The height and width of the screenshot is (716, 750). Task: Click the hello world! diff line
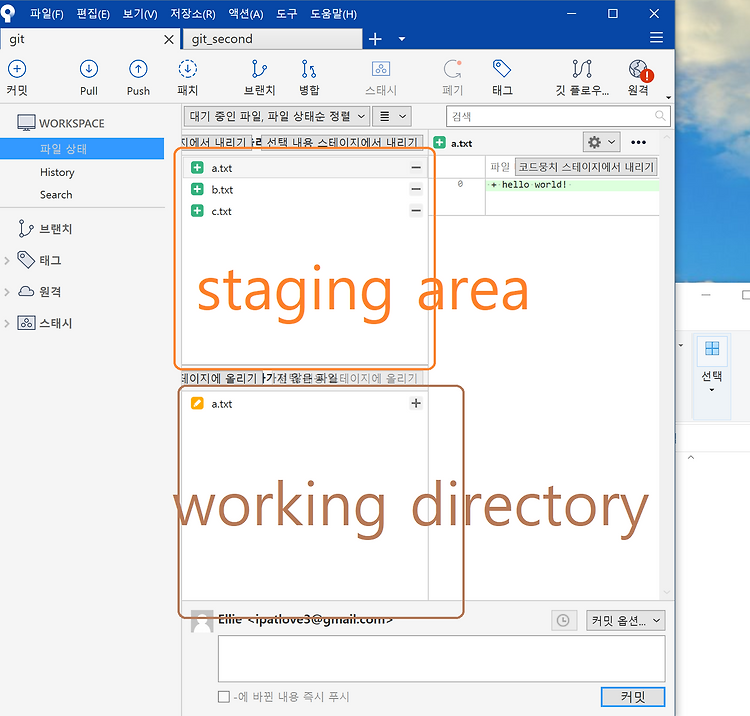pos(573,185)
